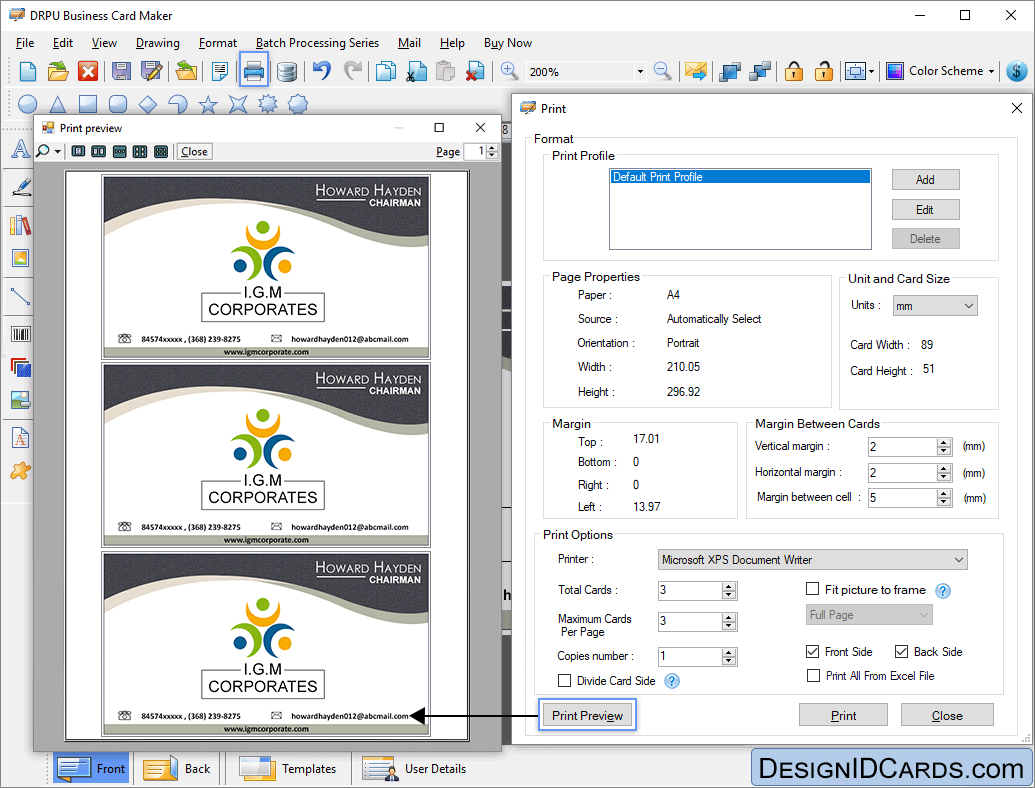Open the Units mm dropdown

(935, 306)
